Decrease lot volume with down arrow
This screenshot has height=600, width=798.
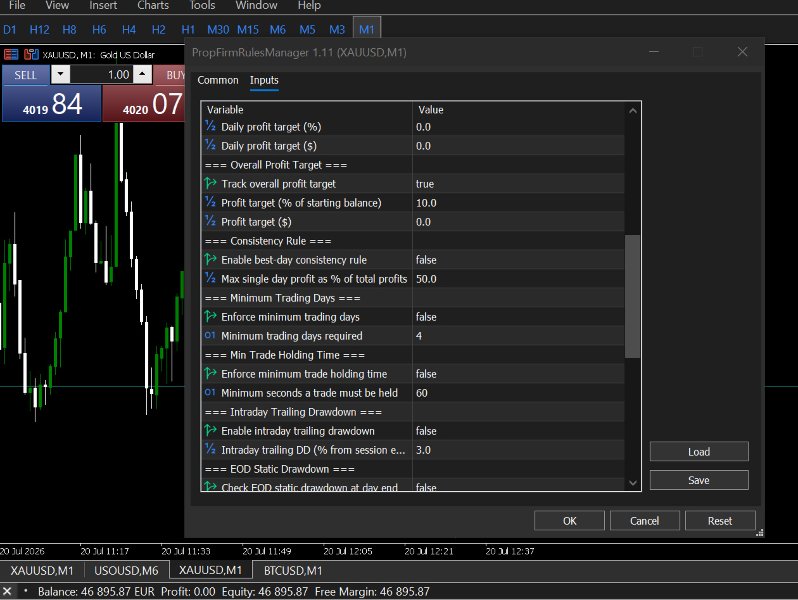(x=61, y=74)
